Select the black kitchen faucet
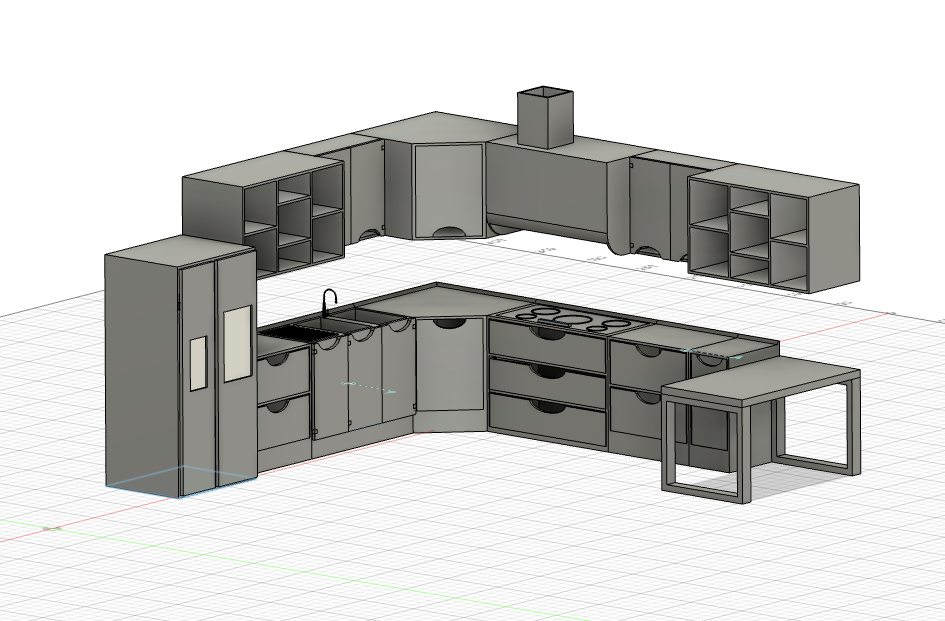The image size is (945, 621). 328,301
